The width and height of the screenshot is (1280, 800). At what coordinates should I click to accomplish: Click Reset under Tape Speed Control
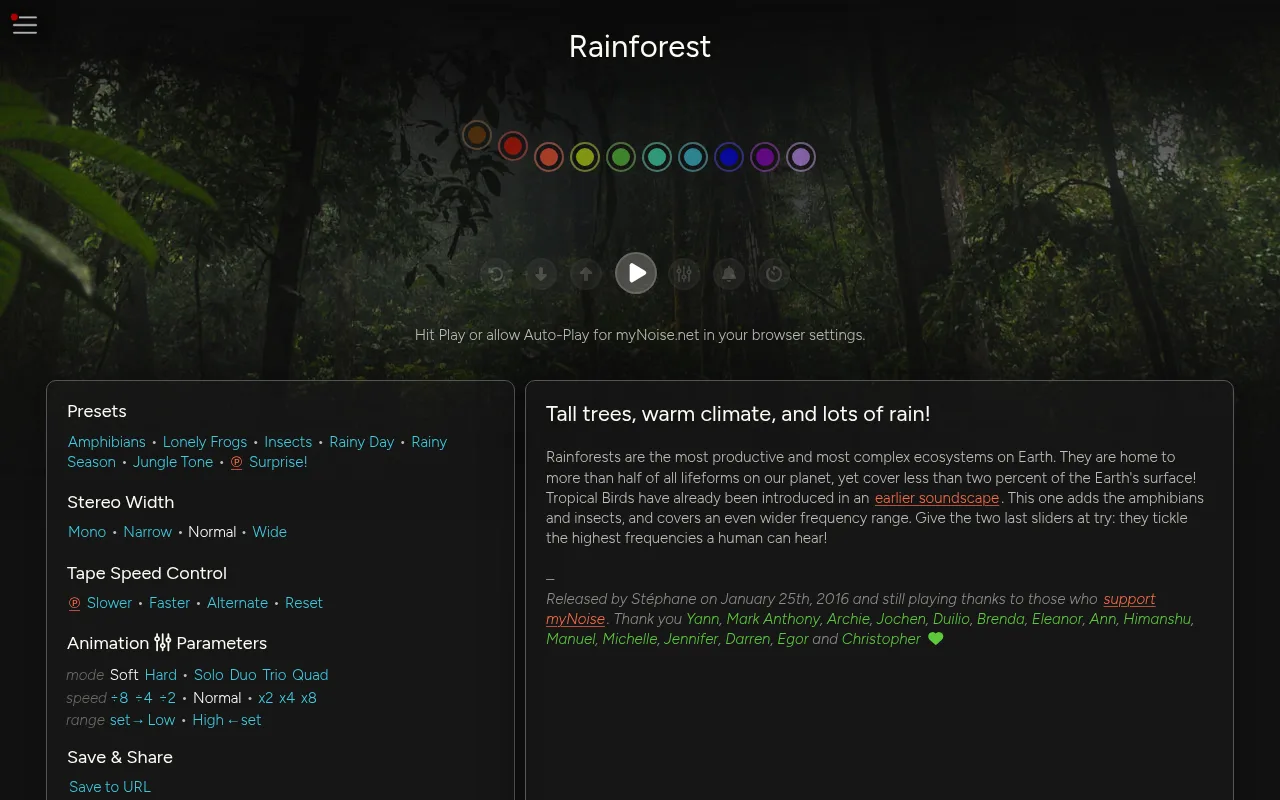[x=304, y=603]
